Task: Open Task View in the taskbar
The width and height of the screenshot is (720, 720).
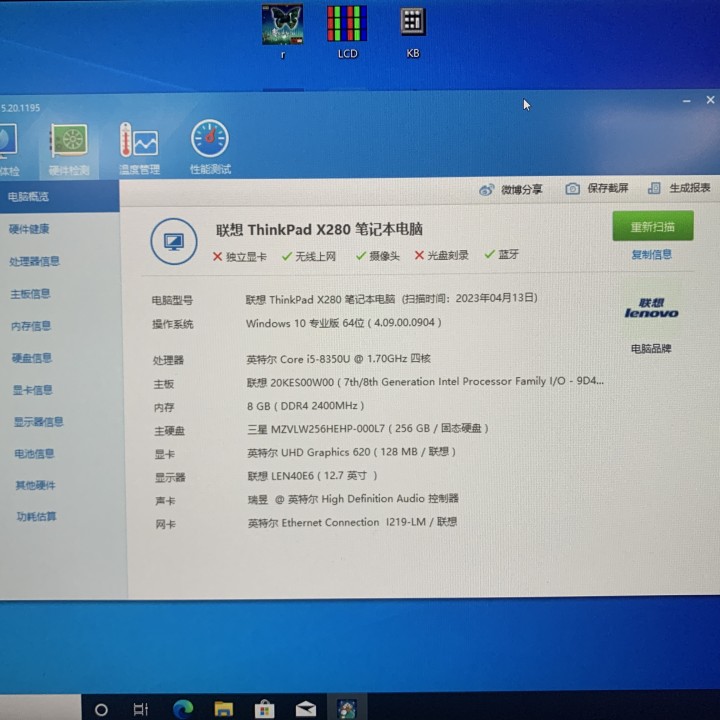Action: [x=141, y=709]
